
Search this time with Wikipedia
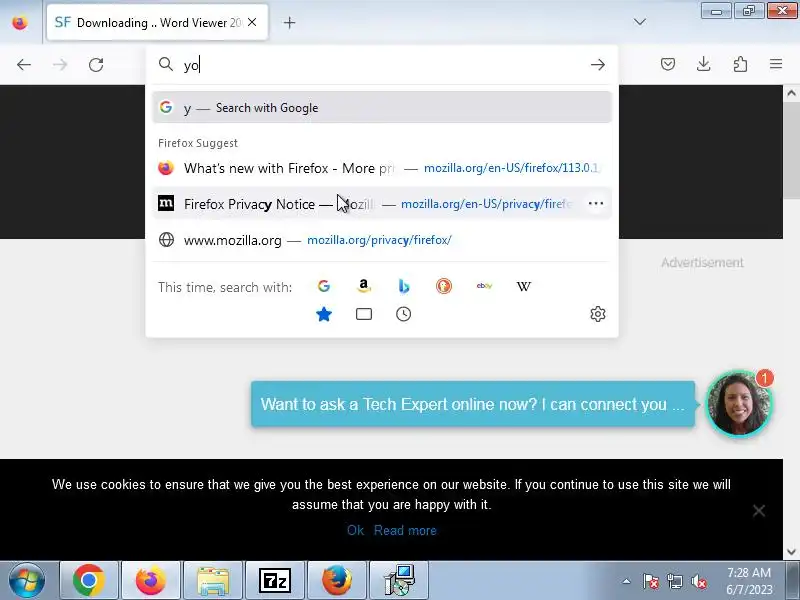click(x=524, y=286)
